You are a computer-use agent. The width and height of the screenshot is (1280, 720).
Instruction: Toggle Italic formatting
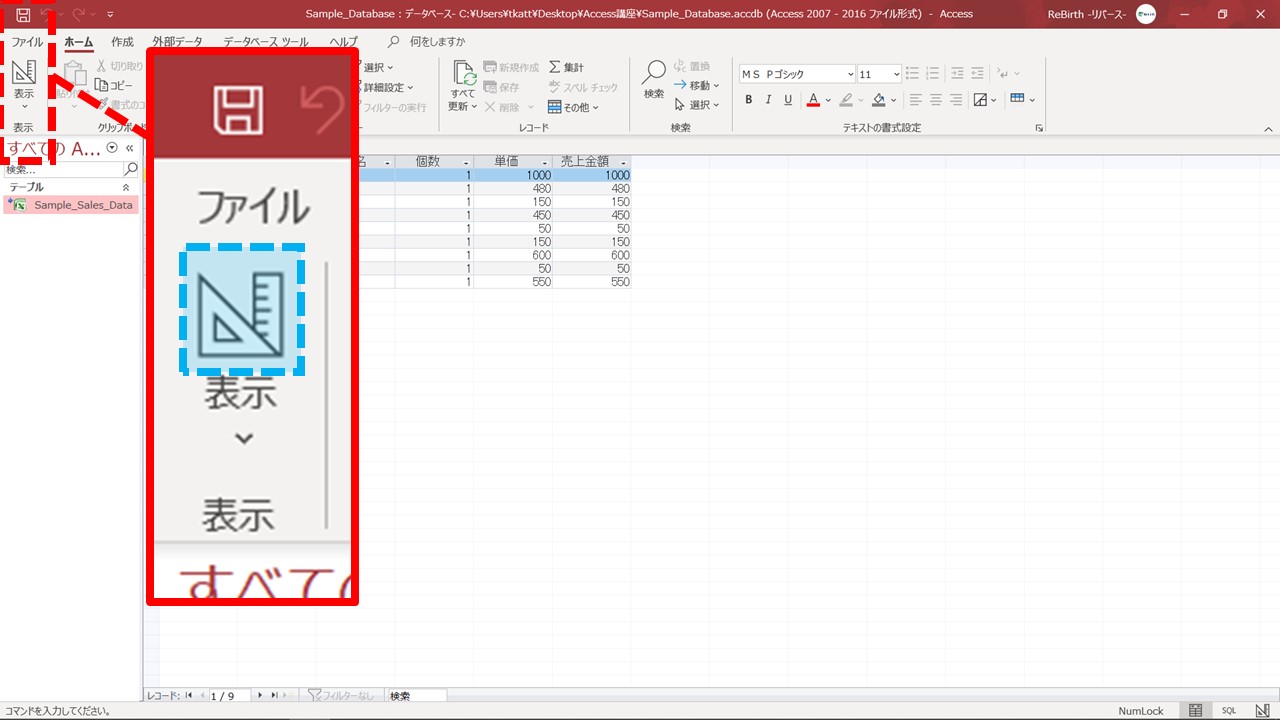[768, 99]
